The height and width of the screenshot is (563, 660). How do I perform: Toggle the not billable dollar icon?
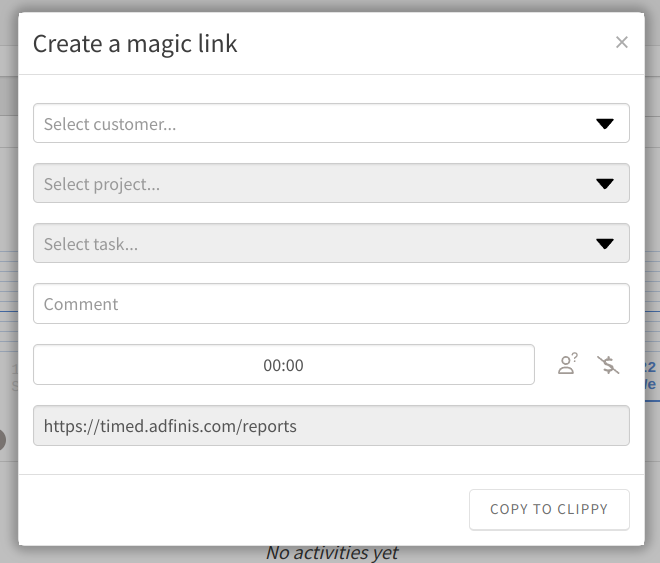(608, 364)
